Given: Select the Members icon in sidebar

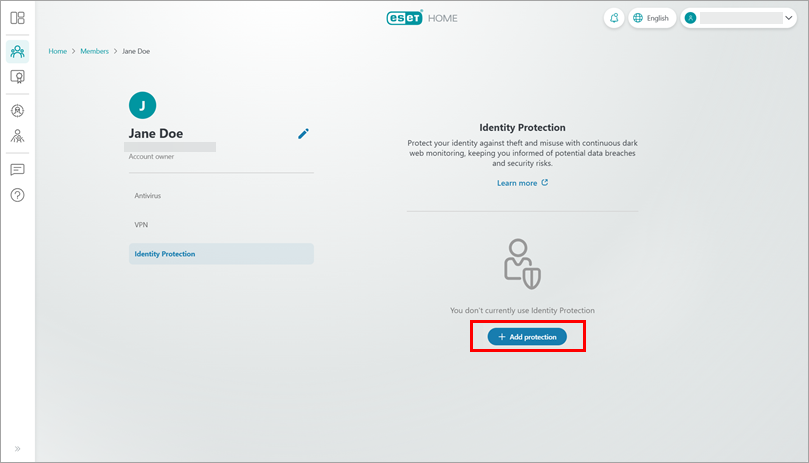Looking at the screenshot, I should [x=17, y=51].
